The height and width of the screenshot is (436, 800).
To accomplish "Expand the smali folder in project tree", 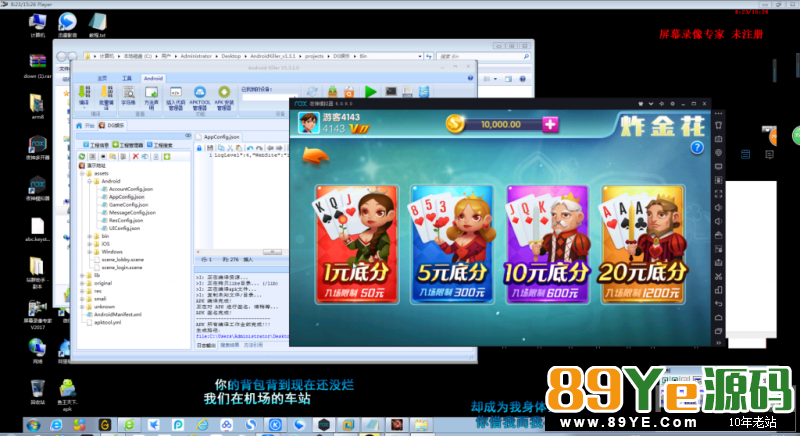I will (x=82, y=299).
